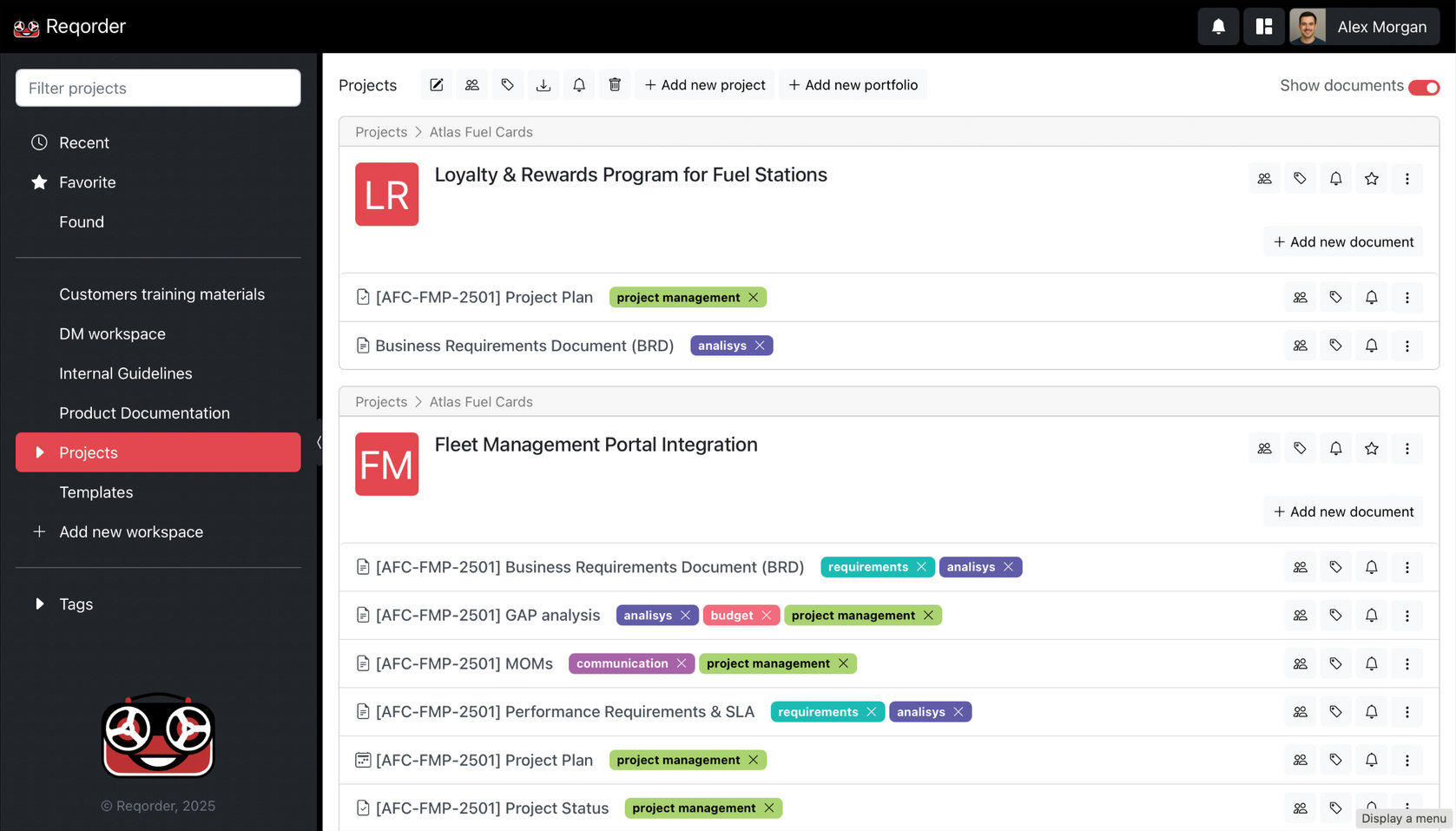Open the three-dot menu for the Loyalty & Rewards project
1456x831 pixels.
click(1407, 179)
